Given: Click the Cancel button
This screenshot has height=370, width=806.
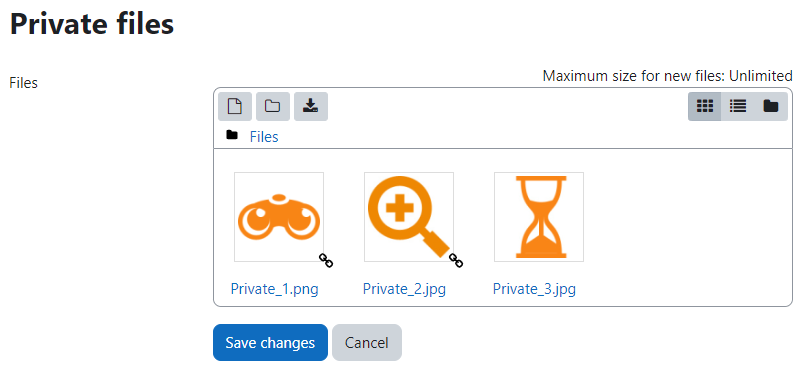Looking at the screenshot, I should coord(367,342).
